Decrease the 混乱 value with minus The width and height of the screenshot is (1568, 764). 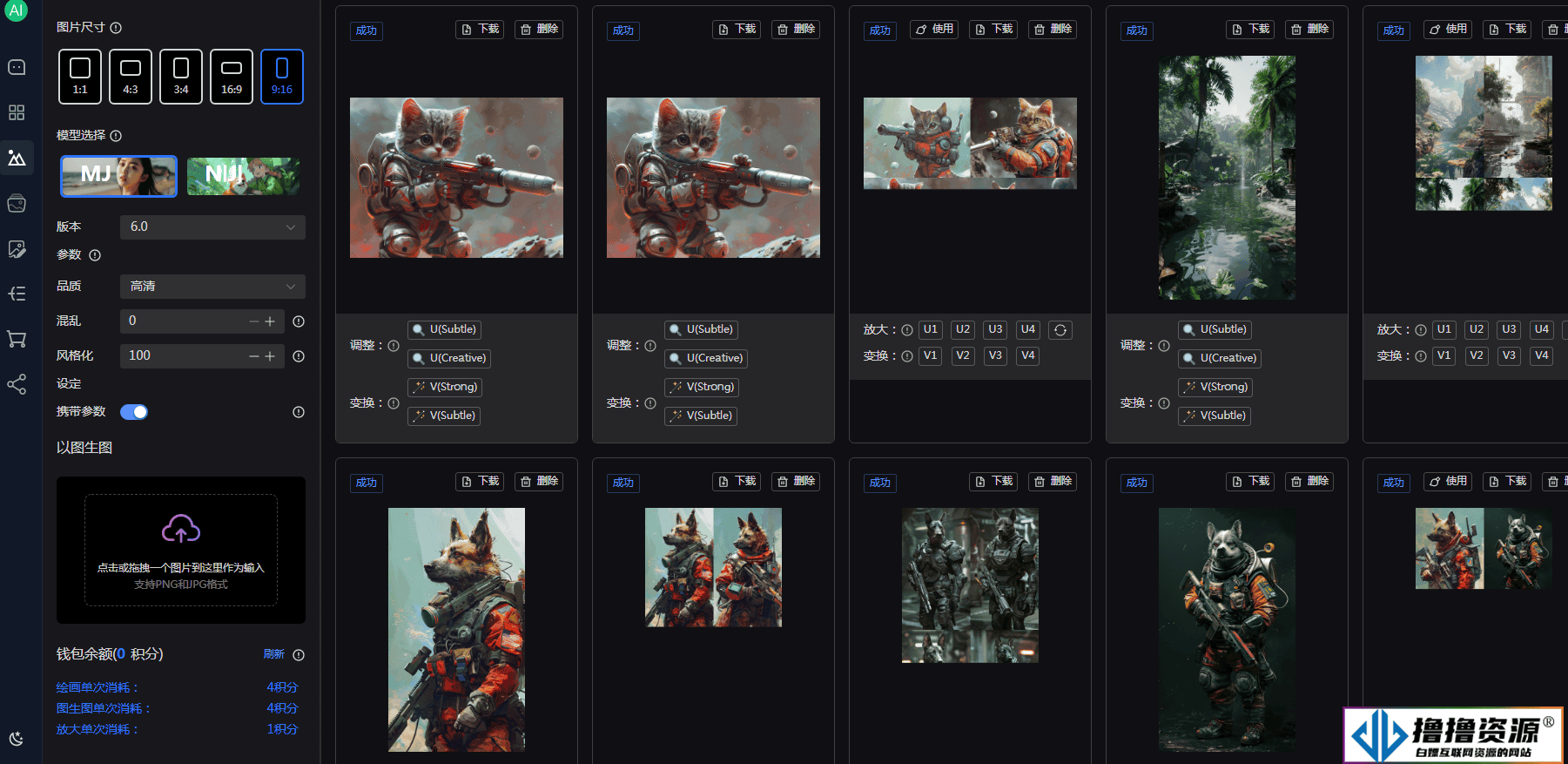(254, 321)
